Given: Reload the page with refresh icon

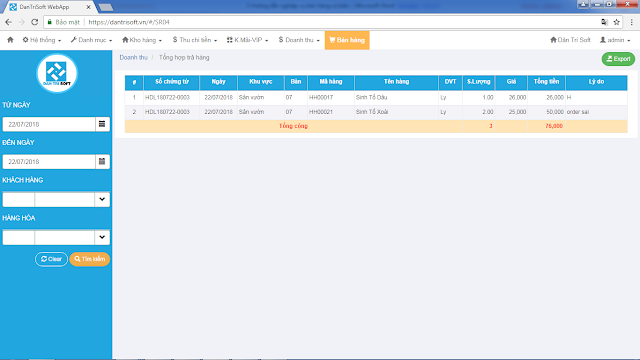Looking at the screenshot, I should 35,22.
